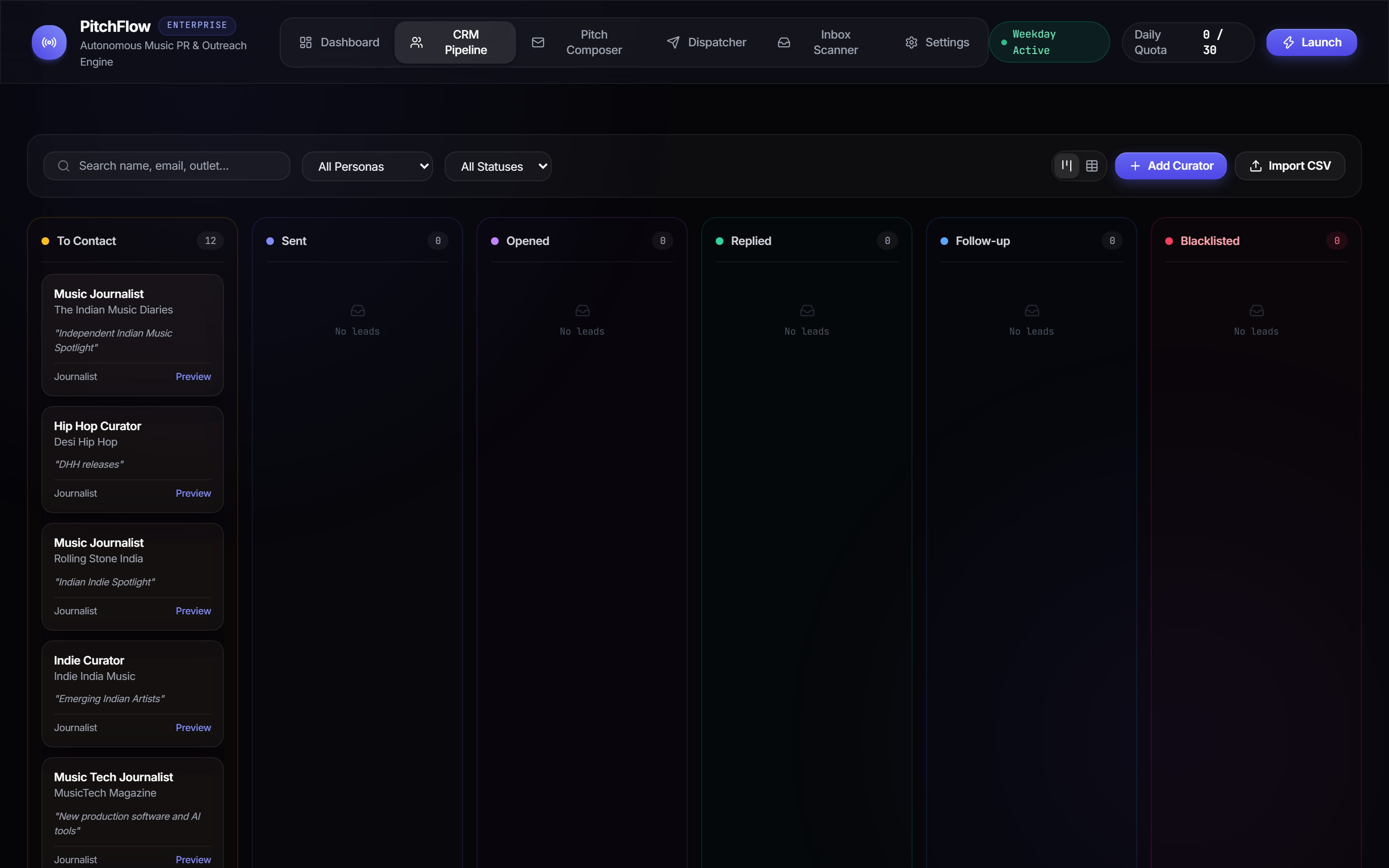The height and width of the screenshot is (868, 1389).
Task: Click the empty inbox icon in Replied column
Action: point(807,311)
